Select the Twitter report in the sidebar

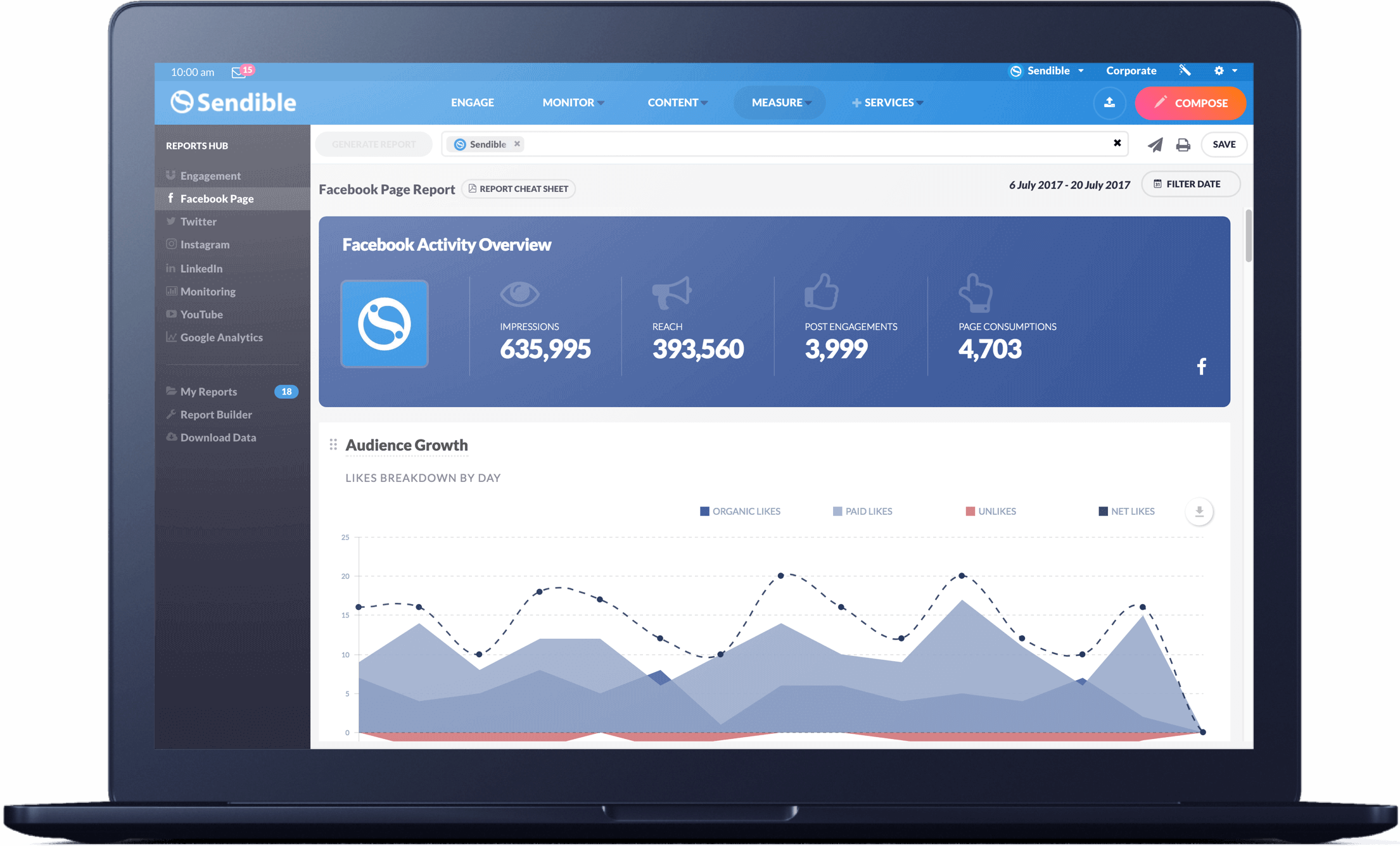click(x=198, y=221)
